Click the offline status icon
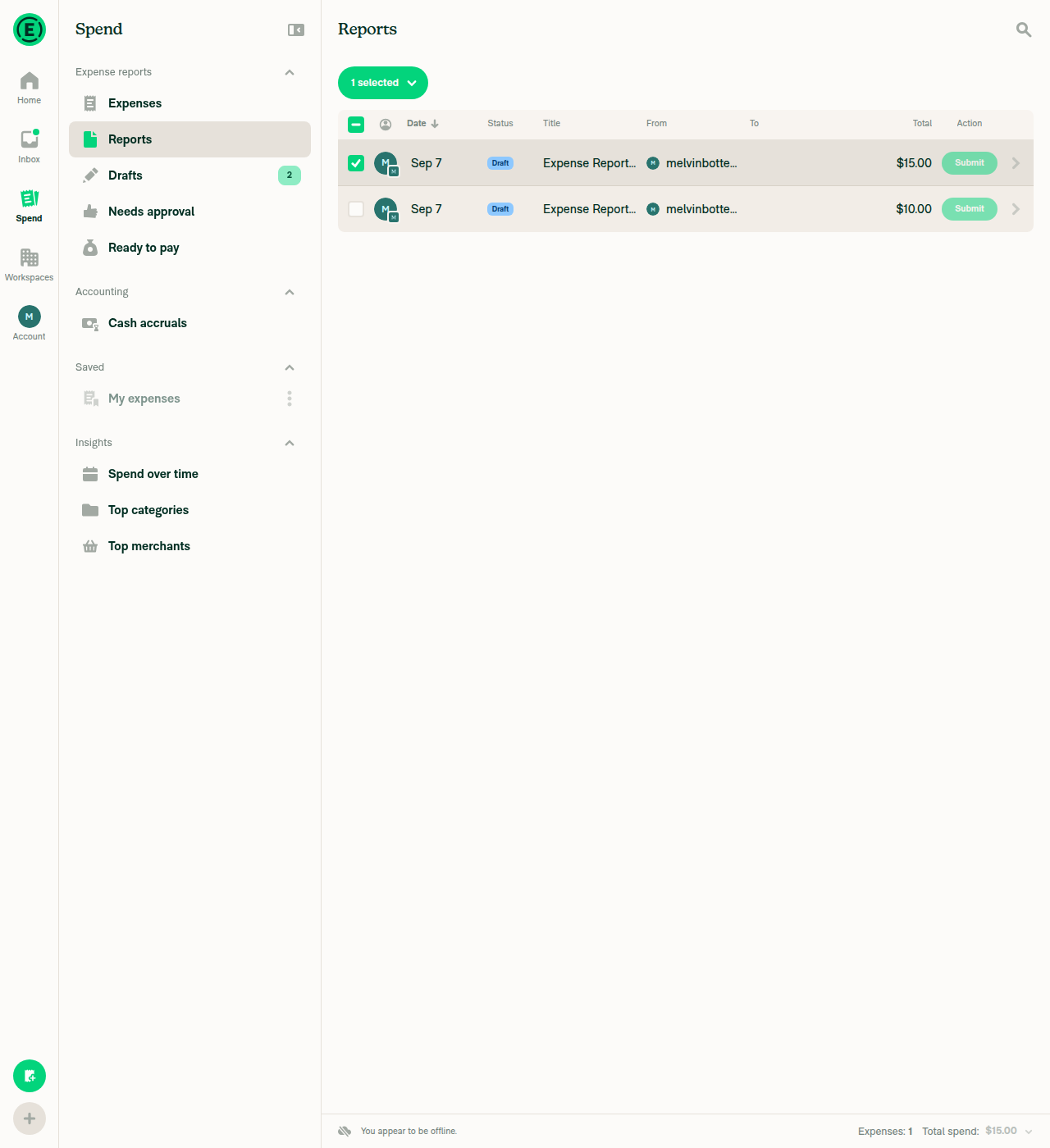Viewport: 1050px width, 1148px height. tap(345, 1131)
